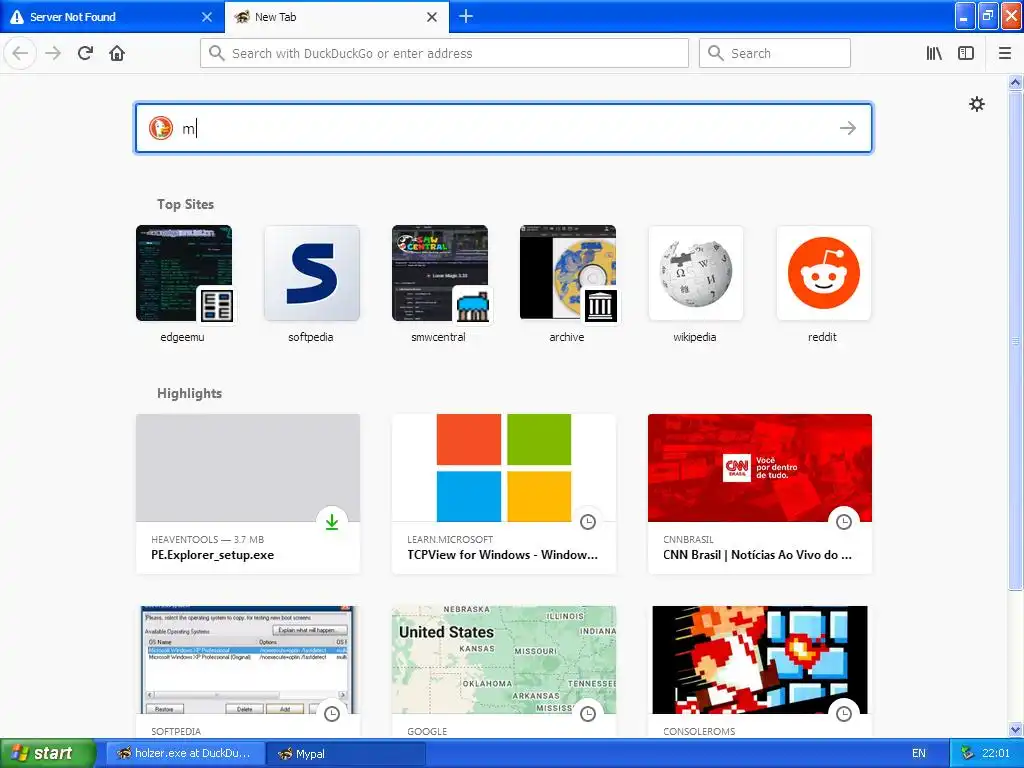The height and width of the screenshot is (768, 1024).
Task: Click the green download icon on PE.Explorer card
Action: pyautogui.click(x=332, y=522)
